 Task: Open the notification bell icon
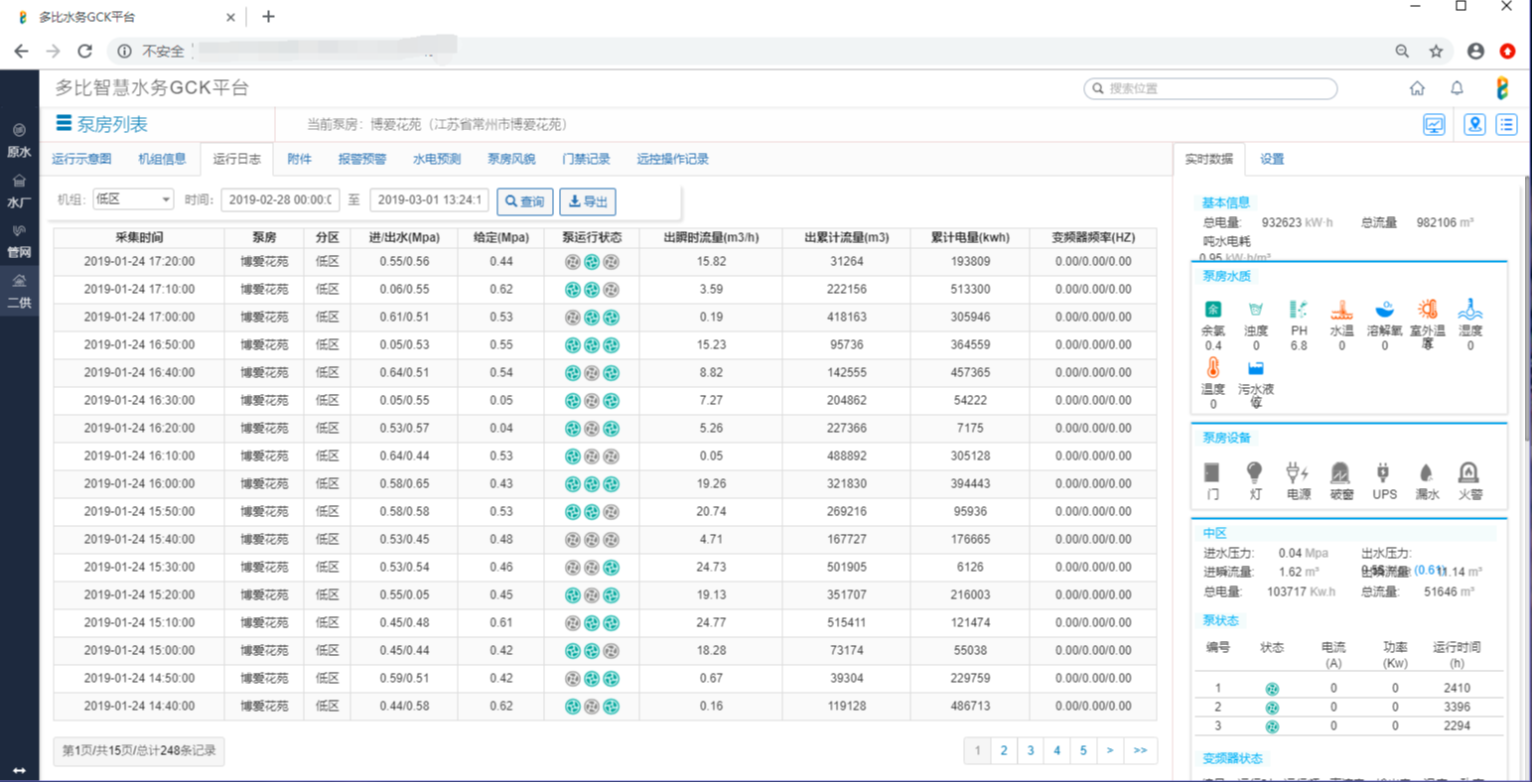pos(1457,88)
